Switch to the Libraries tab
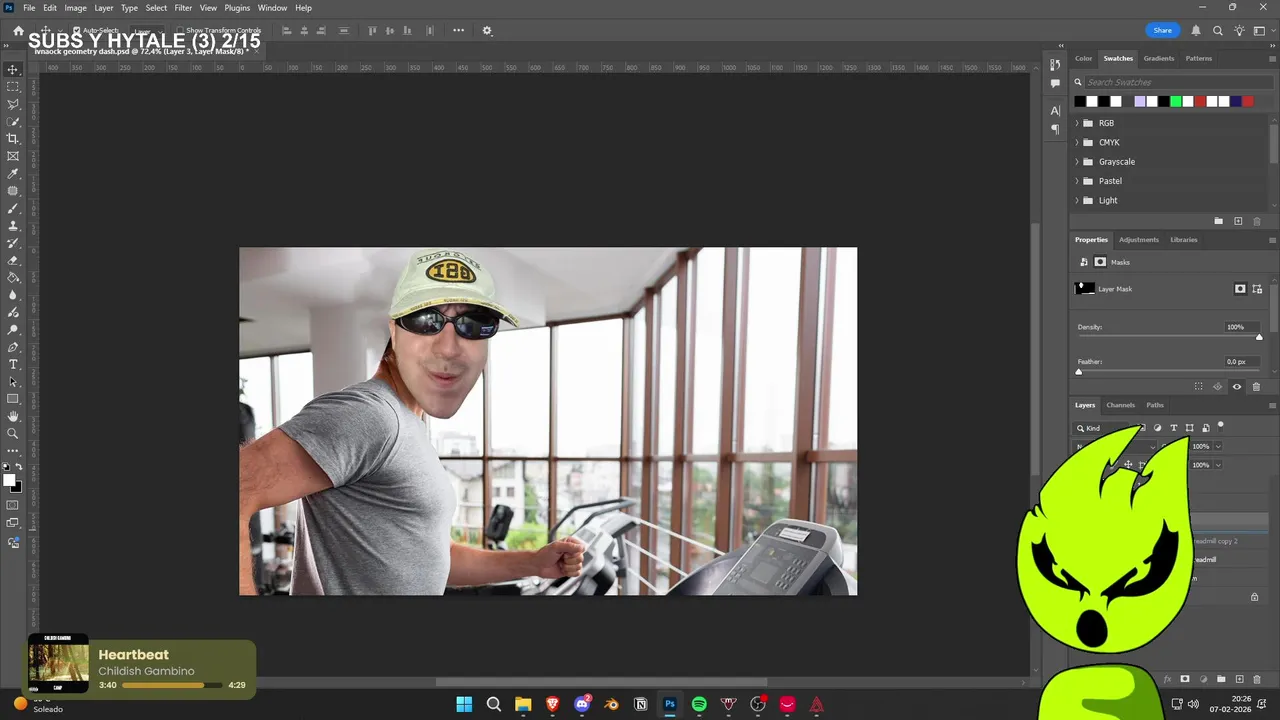The image size is (1280, 720). (1184, 240)
